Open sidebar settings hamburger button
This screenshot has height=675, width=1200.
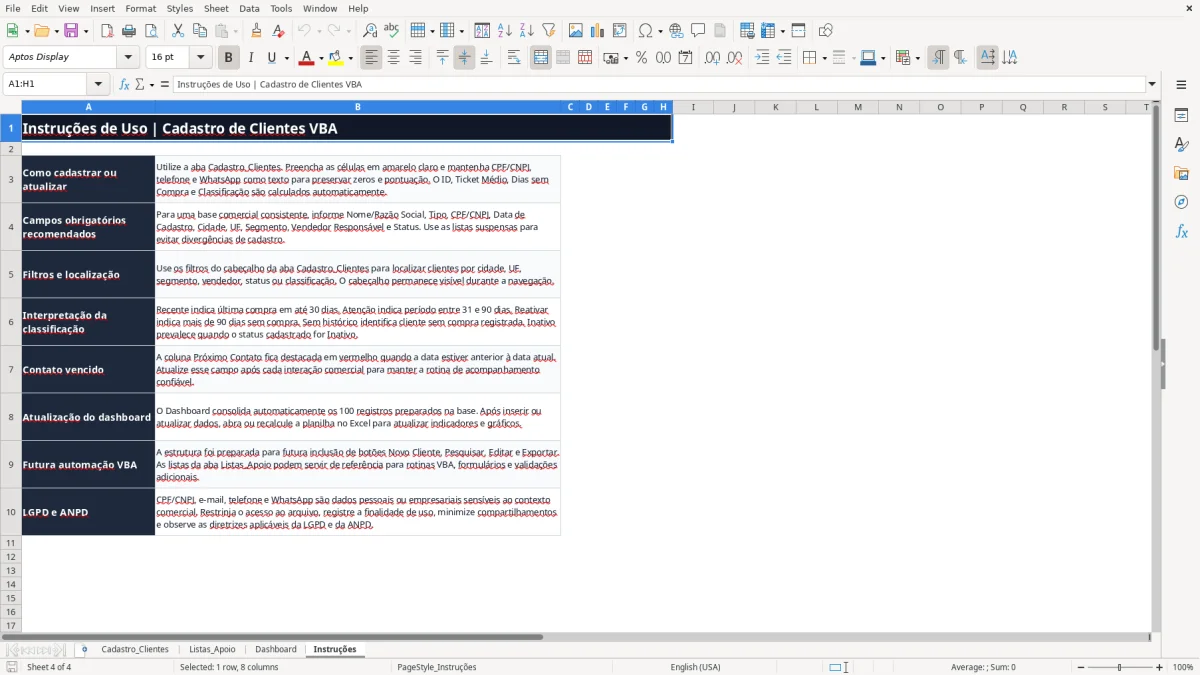1181,85
